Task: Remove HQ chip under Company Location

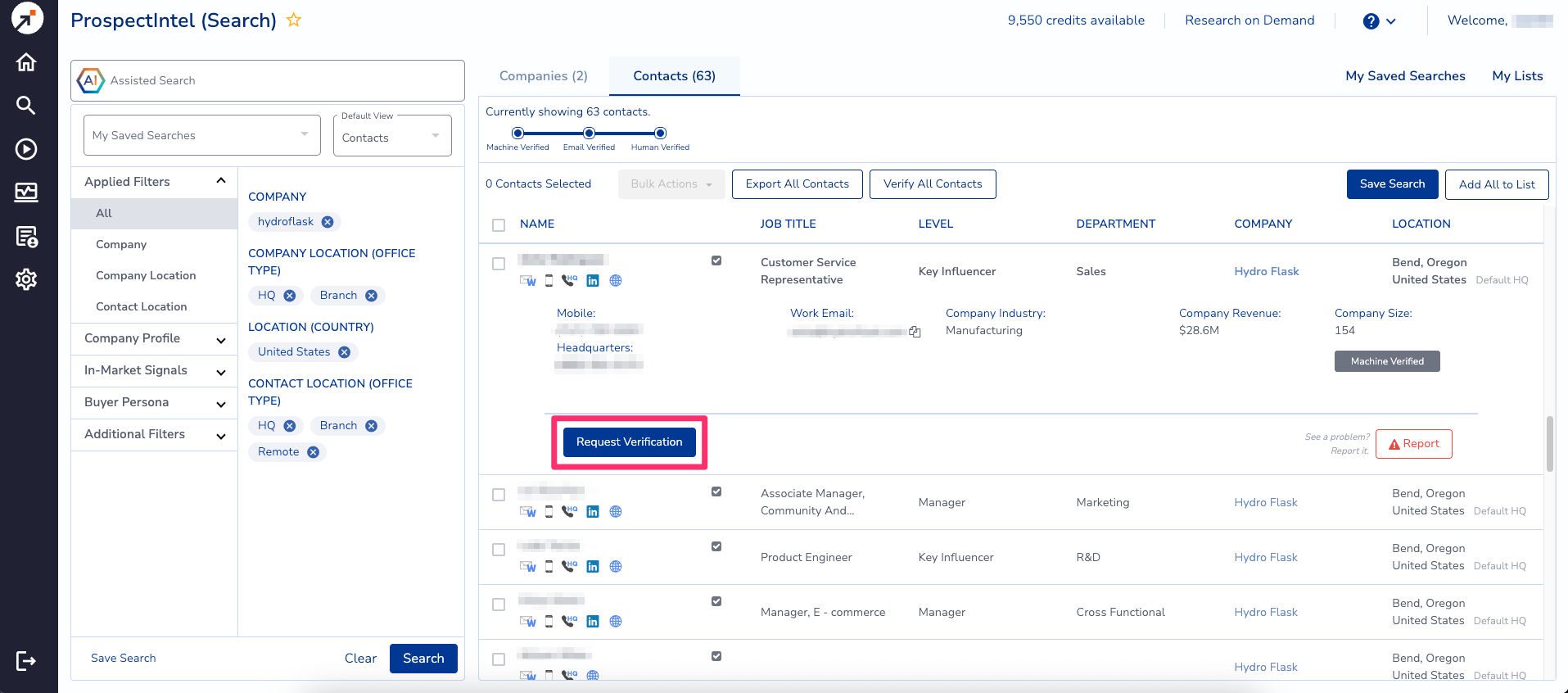Action: coord(290,296)
